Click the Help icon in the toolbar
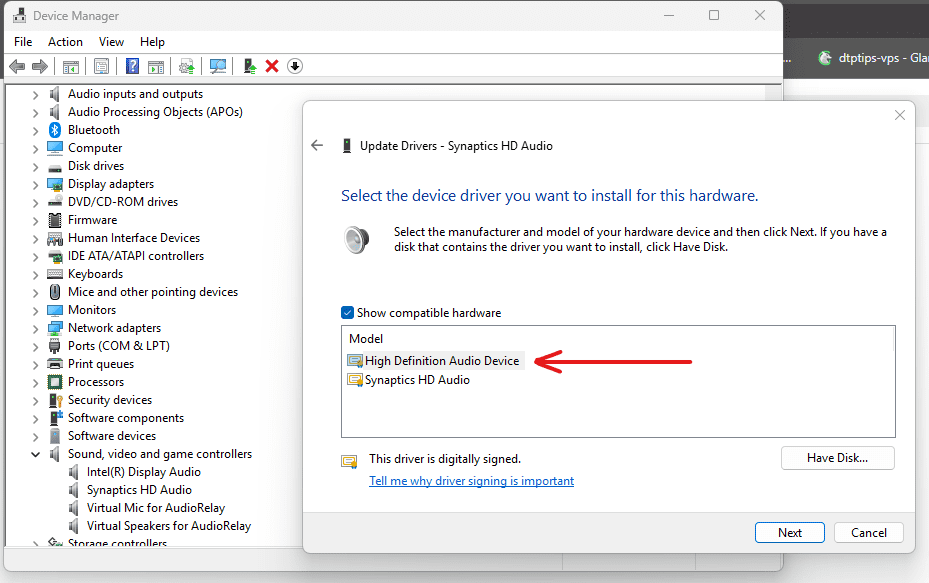929x583 pixels. (132, 66)
